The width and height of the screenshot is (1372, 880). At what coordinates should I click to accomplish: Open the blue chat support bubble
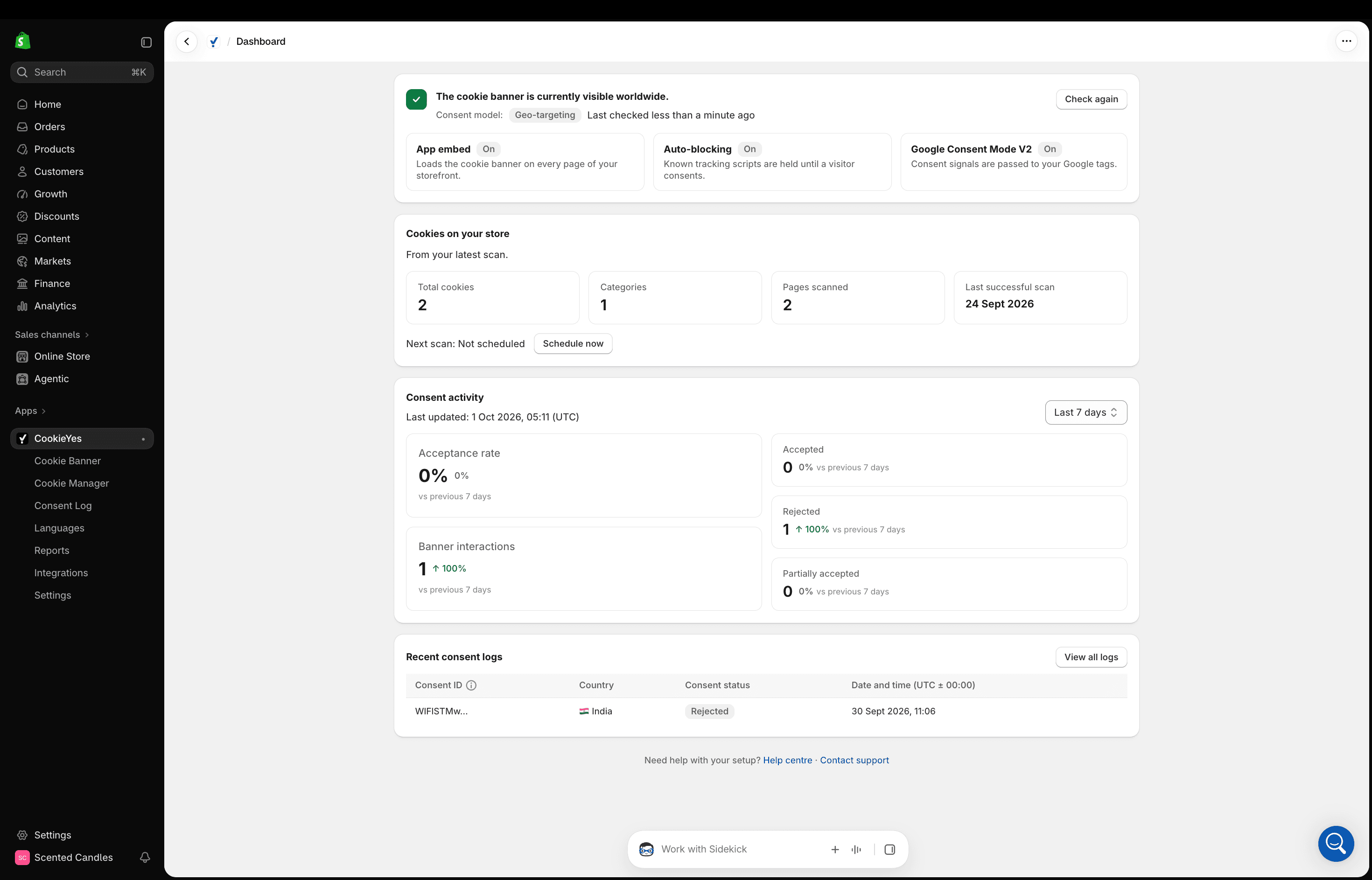click(1336, 844)
